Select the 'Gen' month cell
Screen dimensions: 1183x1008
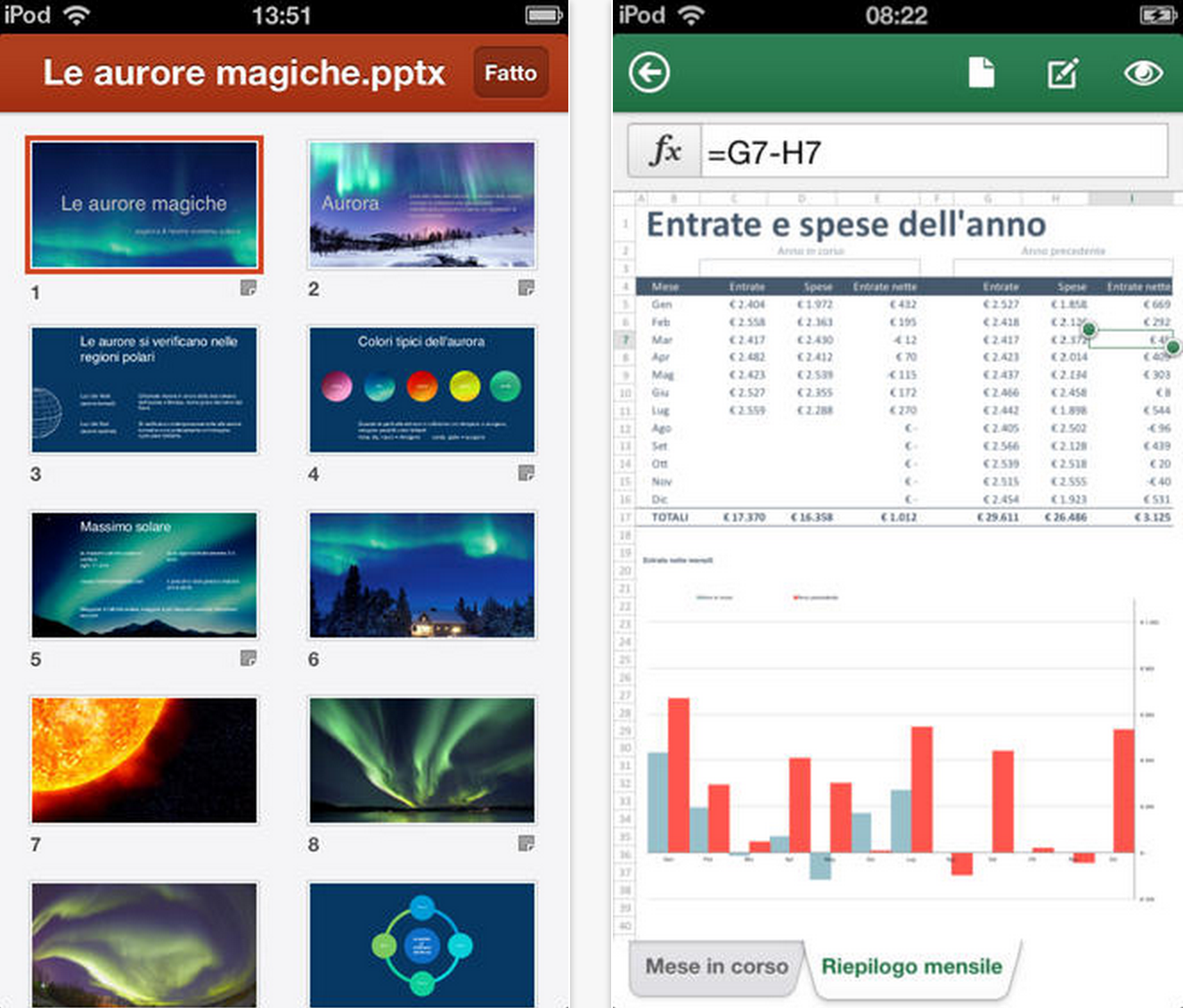[x=662, y=305]
